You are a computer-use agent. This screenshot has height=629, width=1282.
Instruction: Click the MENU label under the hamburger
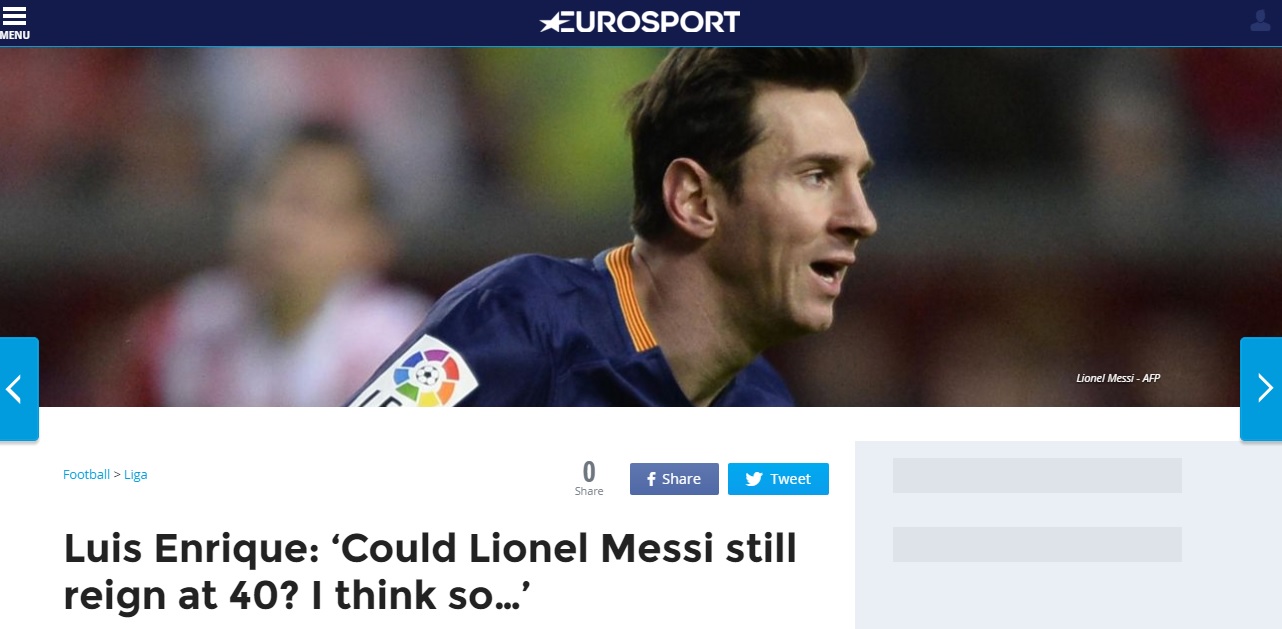15,36
